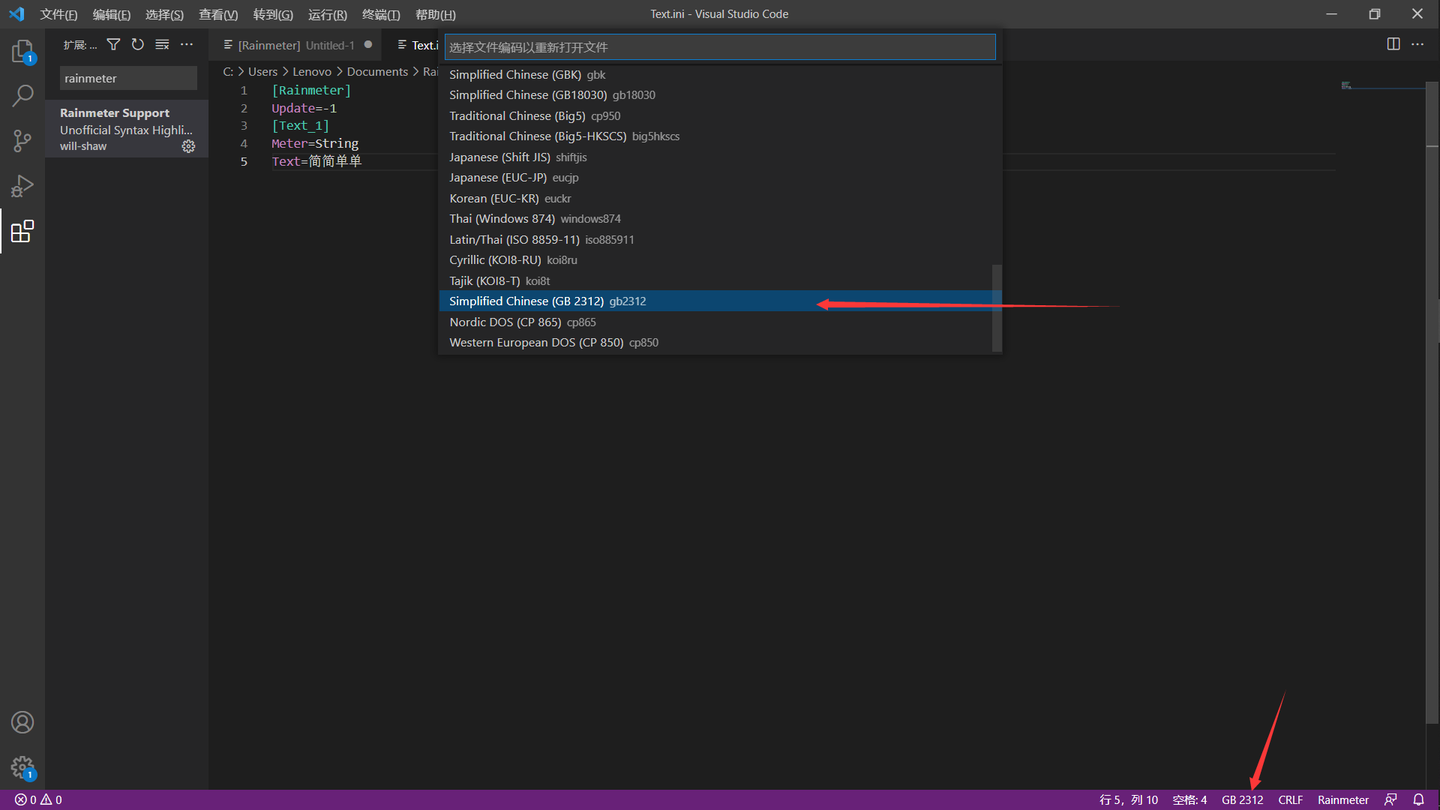Open the 选择(S) menu
1440x810 pixels.
(x=164, y=15)
